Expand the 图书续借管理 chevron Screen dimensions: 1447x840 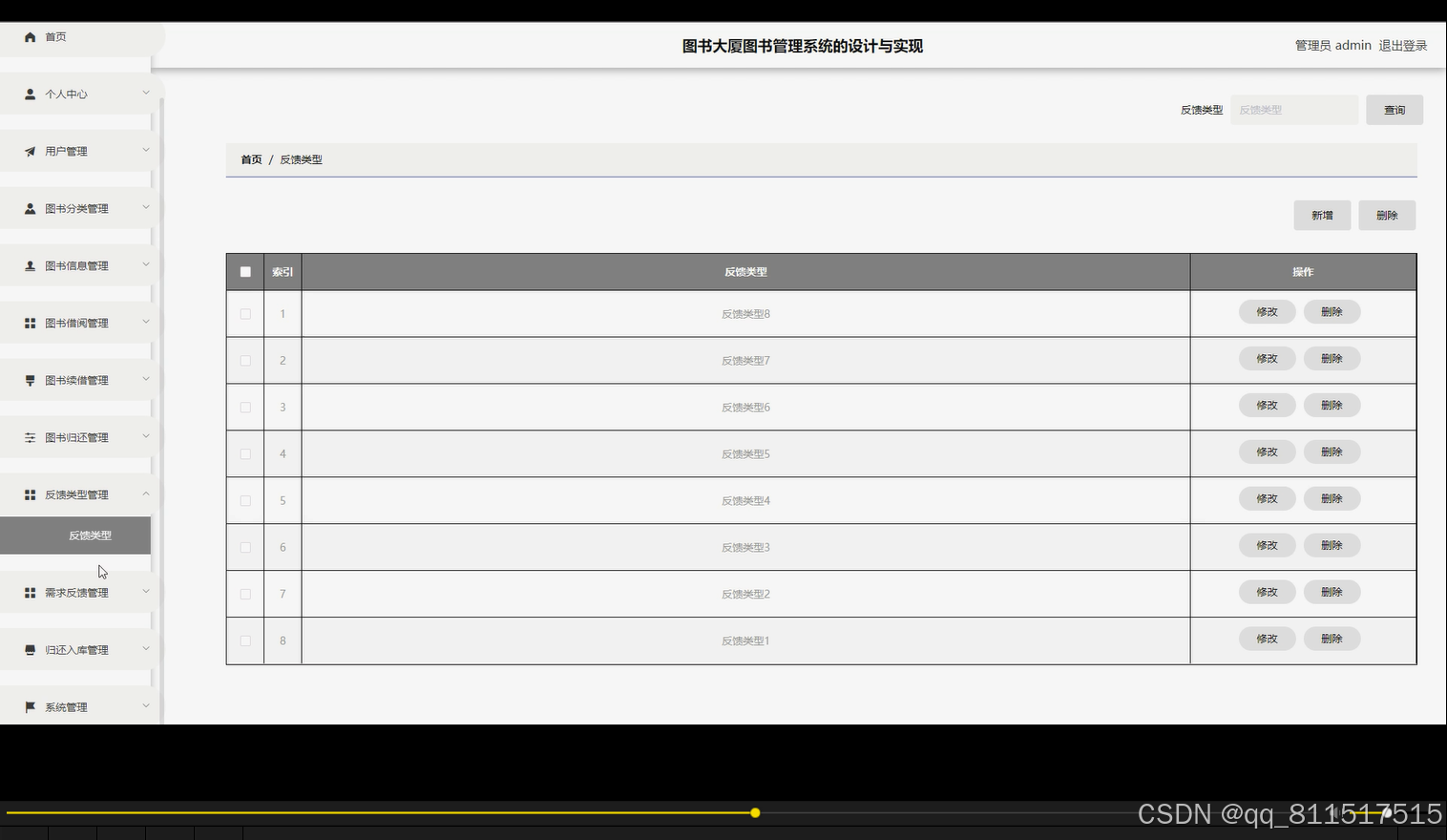[x=146, y=379]
